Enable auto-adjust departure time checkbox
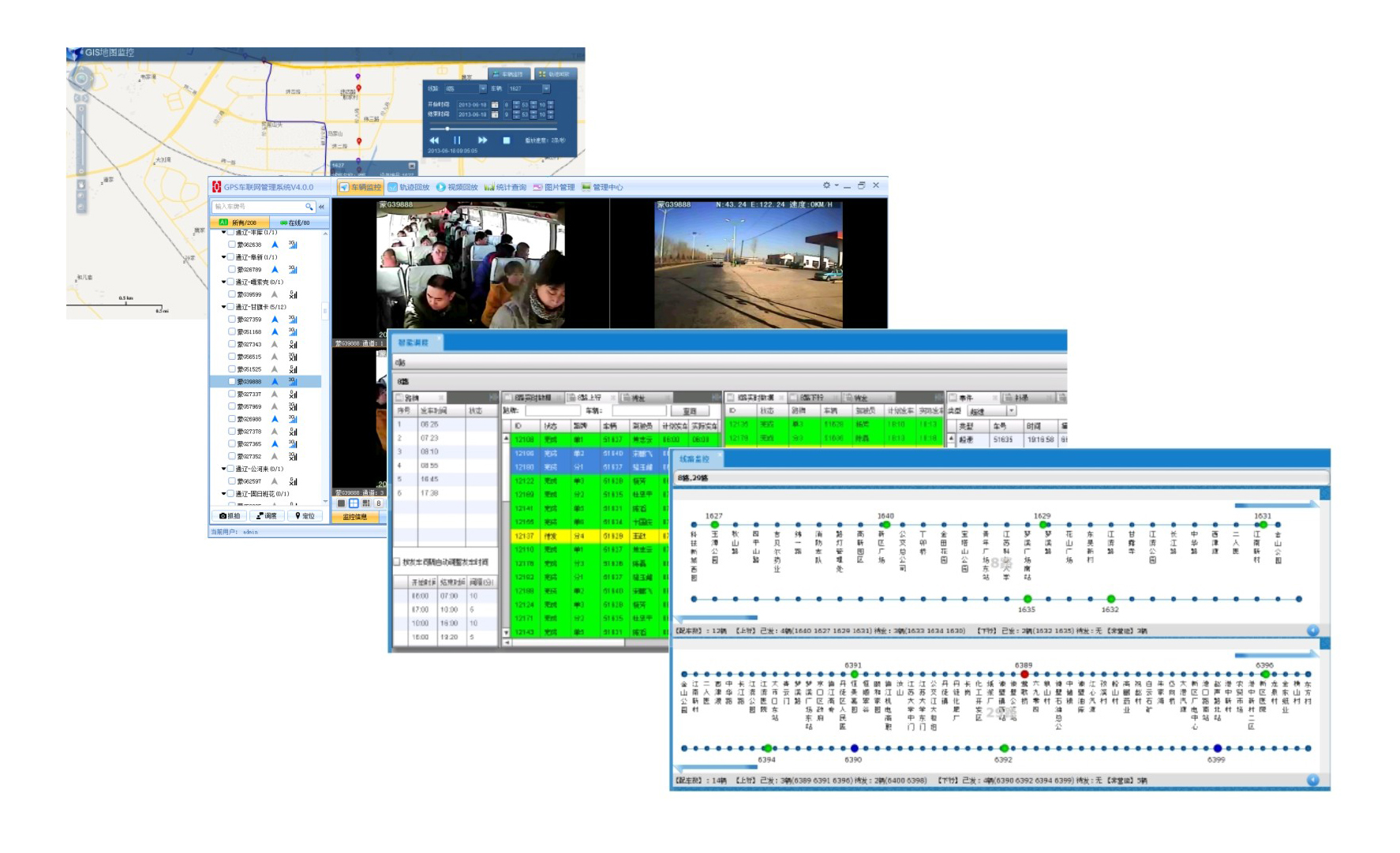This screenshot has width=1400, height=853. pos(397,562)
